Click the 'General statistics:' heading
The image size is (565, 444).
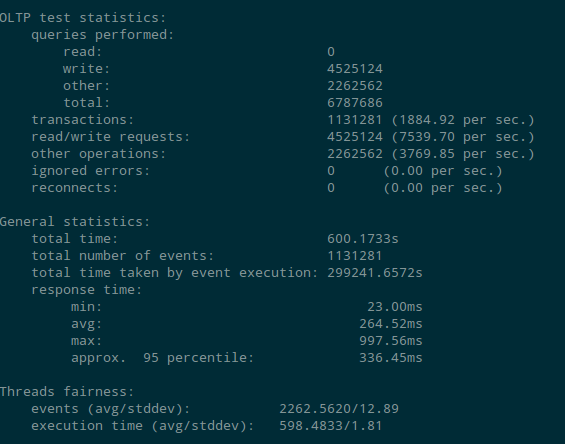point(75,222)
